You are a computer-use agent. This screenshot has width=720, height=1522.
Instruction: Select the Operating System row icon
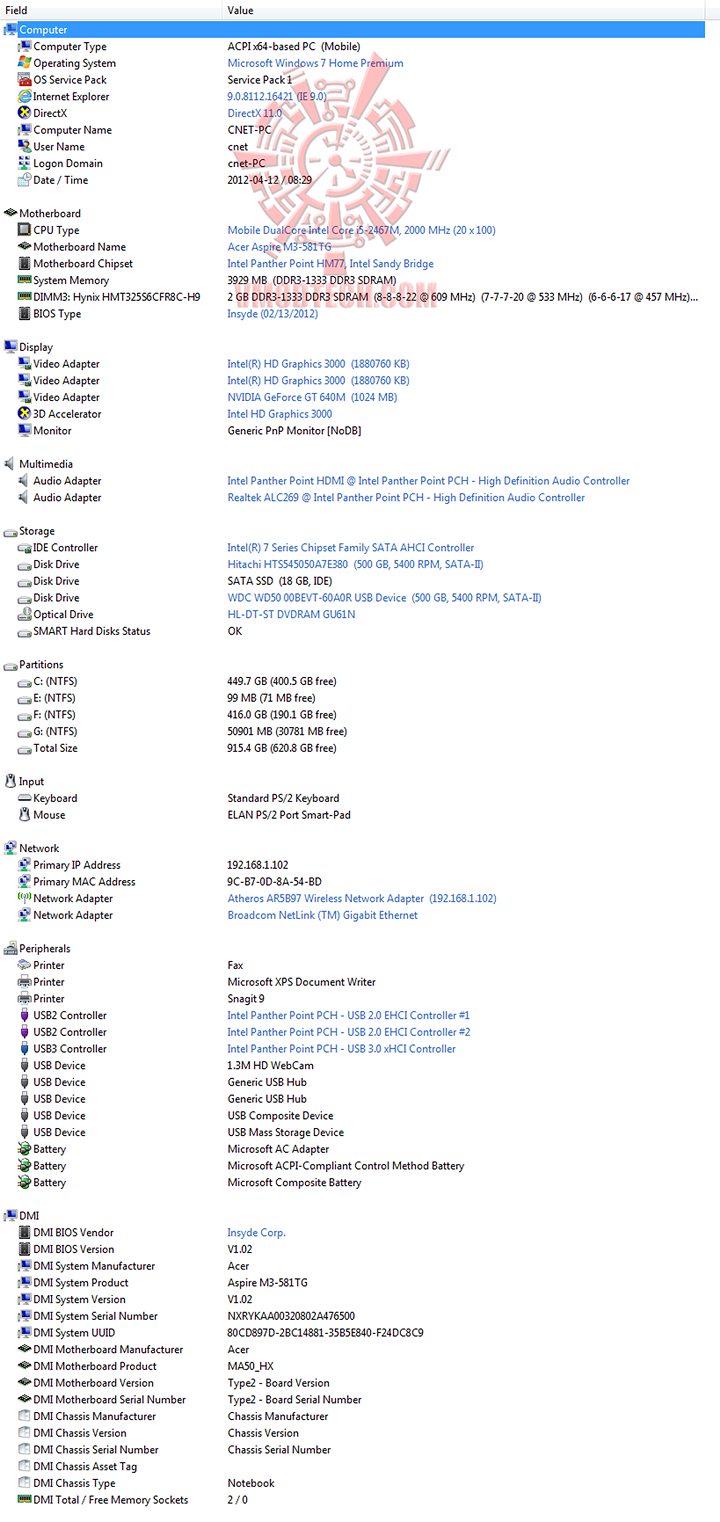pos(25,63)
